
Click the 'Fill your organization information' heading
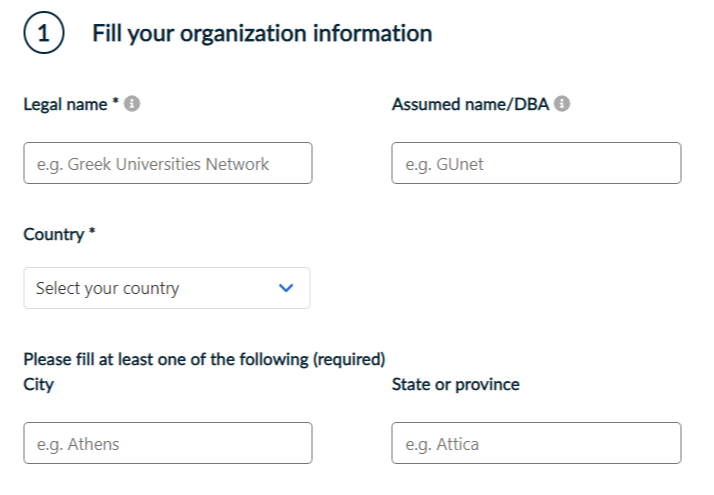point(262,34)
